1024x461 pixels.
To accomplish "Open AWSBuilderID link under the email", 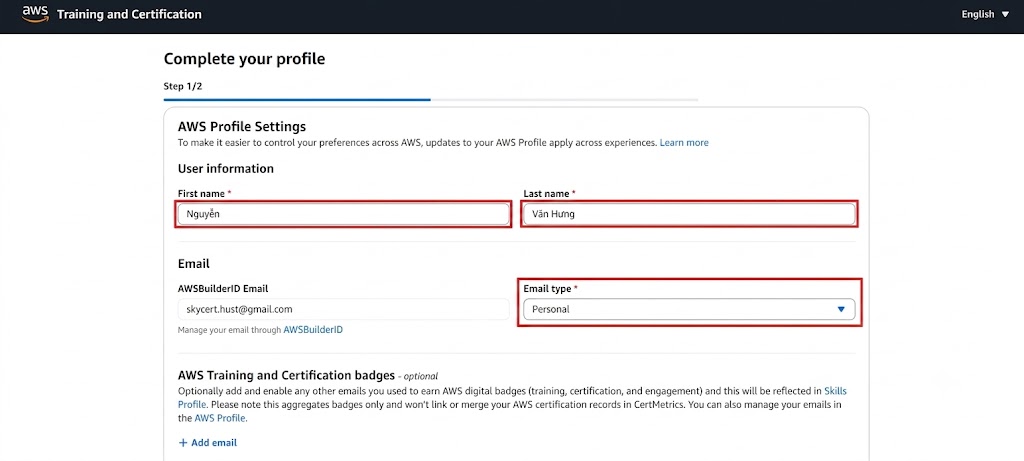I will (x=313, y=330).
